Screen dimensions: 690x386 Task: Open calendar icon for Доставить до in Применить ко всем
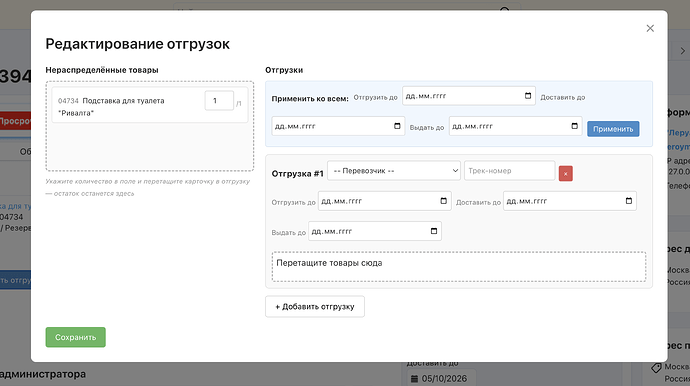point(397,126)
